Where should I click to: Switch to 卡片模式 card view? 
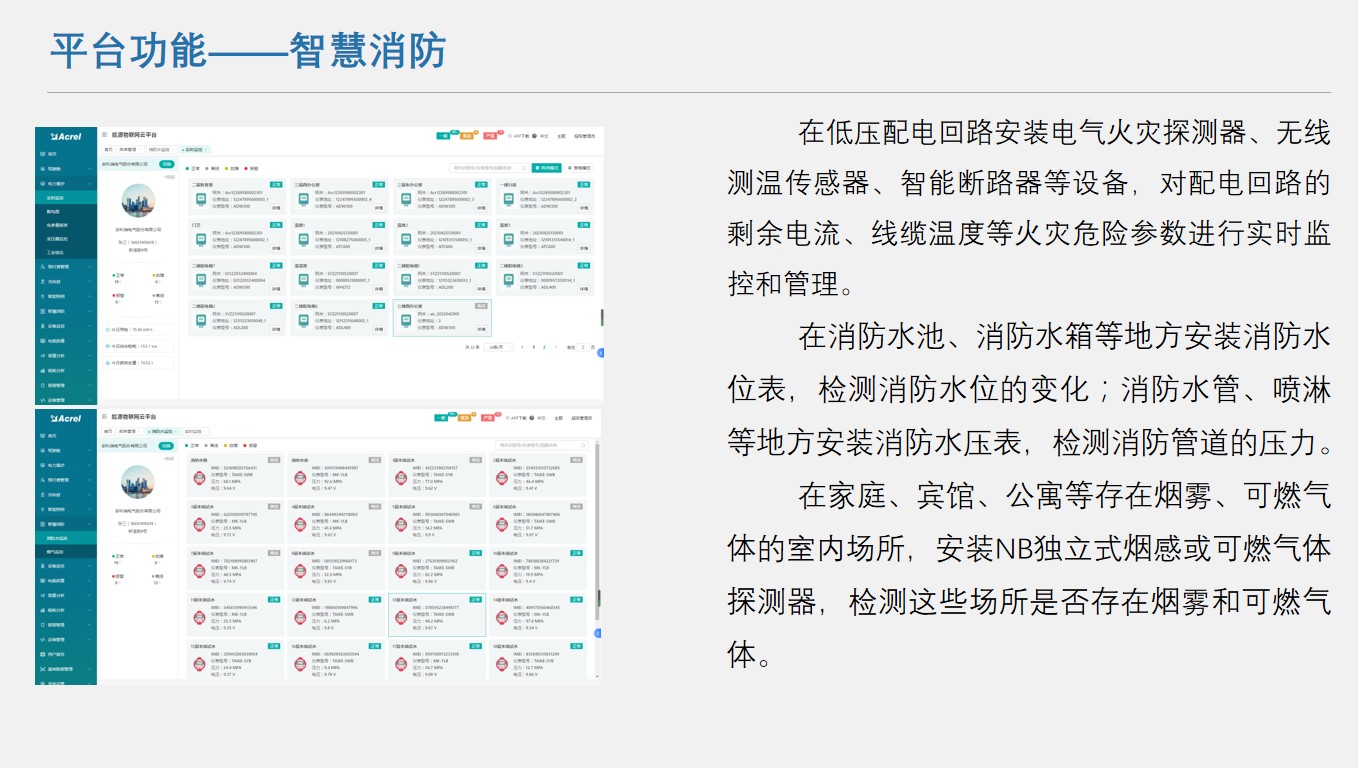coord(547,168)
